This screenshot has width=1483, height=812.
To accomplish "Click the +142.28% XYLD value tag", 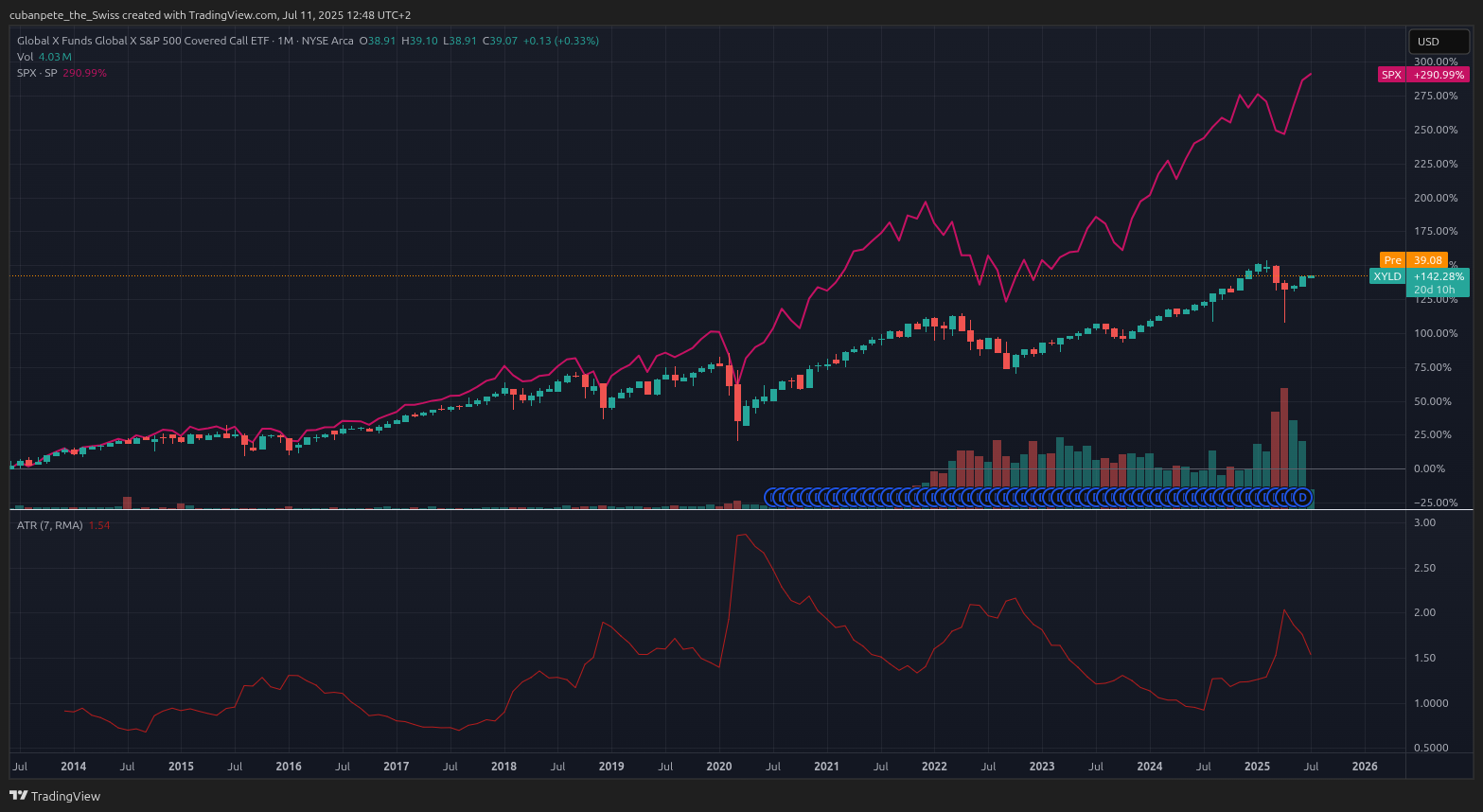I will click(x=1439, y=276).
